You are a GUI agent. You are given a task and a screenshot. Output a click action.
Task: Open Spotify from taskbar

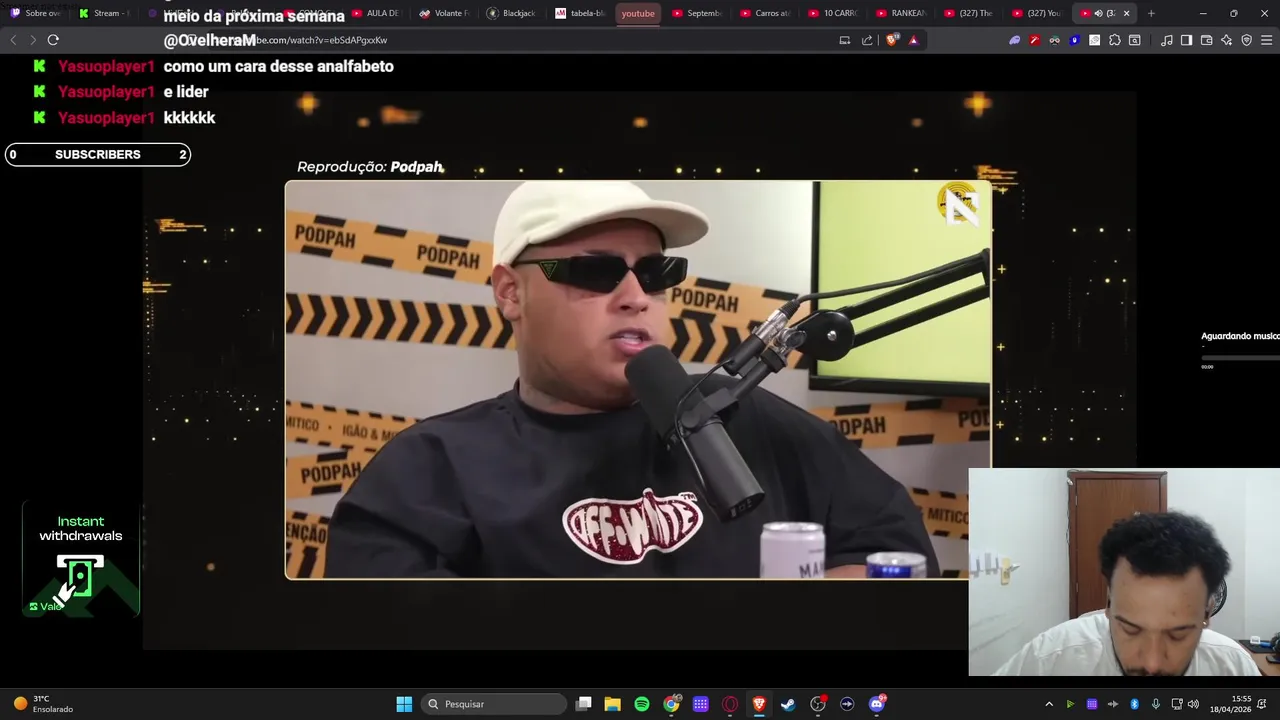click(642, 704)
